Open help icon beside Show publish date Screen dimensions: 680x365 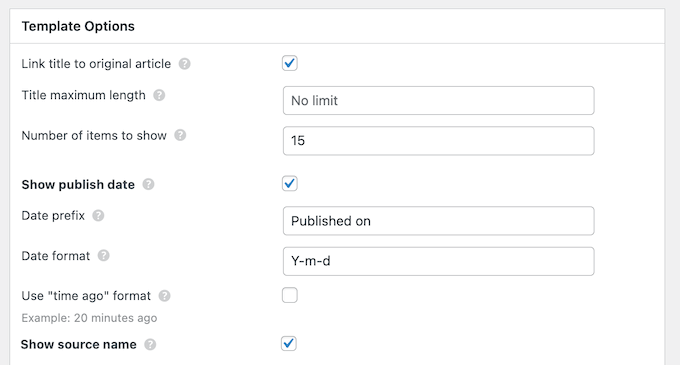[x=148, y=184]
